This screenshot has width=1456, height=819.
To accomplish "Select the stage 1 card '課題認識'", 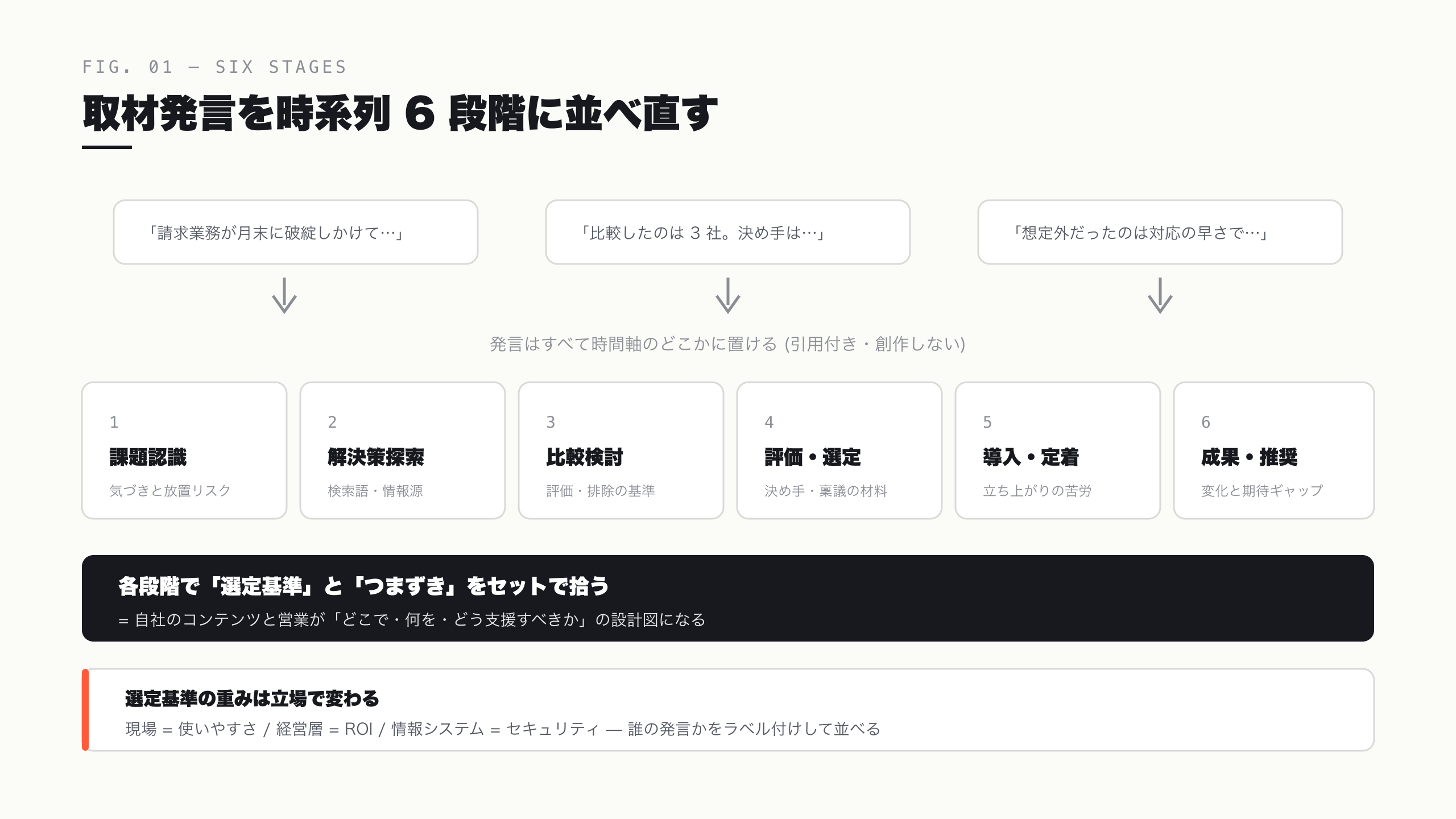I will point(184,450).
